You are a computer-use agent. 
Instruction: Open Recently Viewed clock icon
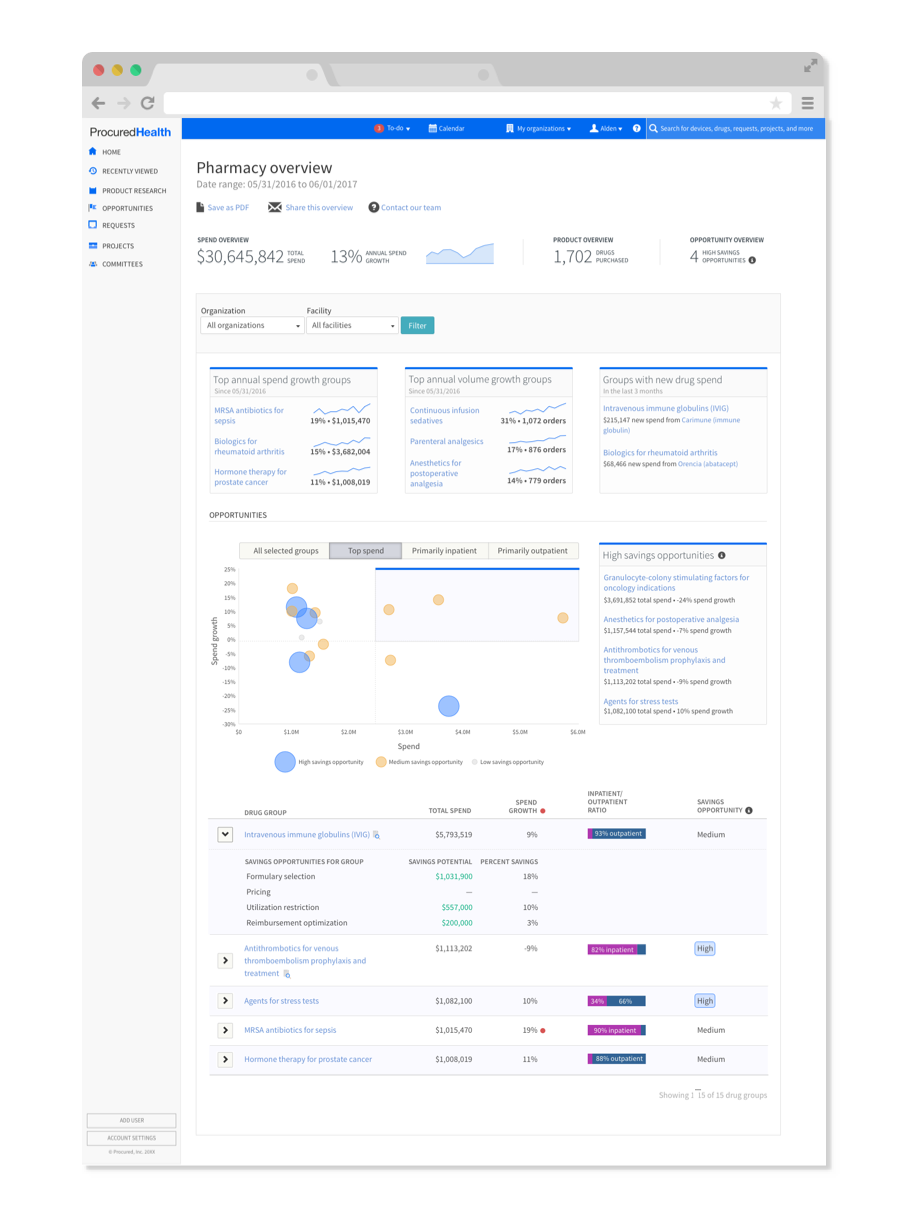tap(93, 171)
